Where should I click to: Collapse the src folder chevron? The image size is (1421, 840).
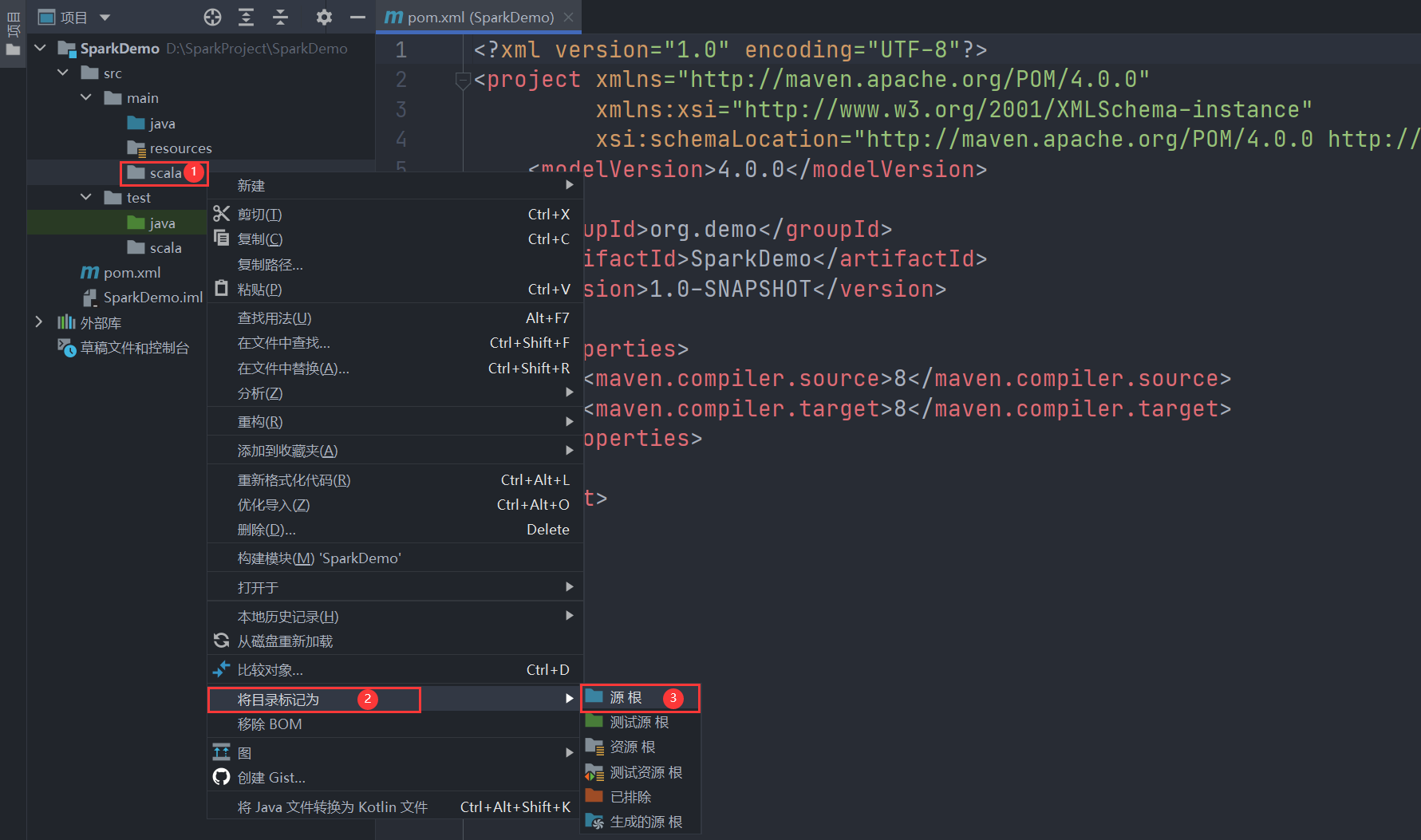(x=63, y=73)
